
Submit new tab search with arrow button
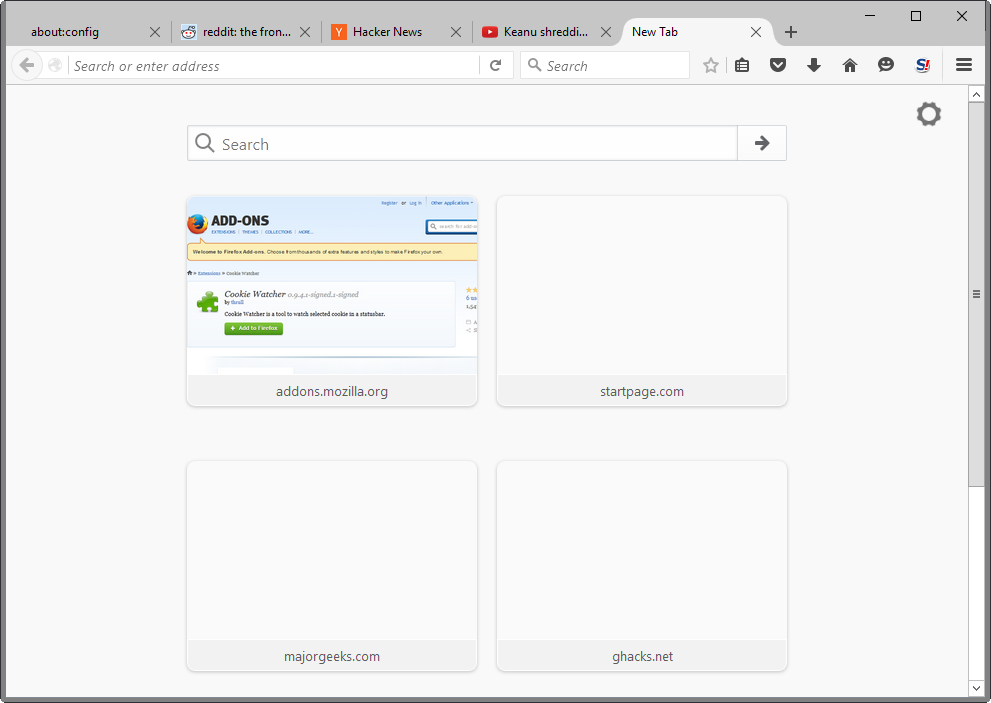[762, 144]
